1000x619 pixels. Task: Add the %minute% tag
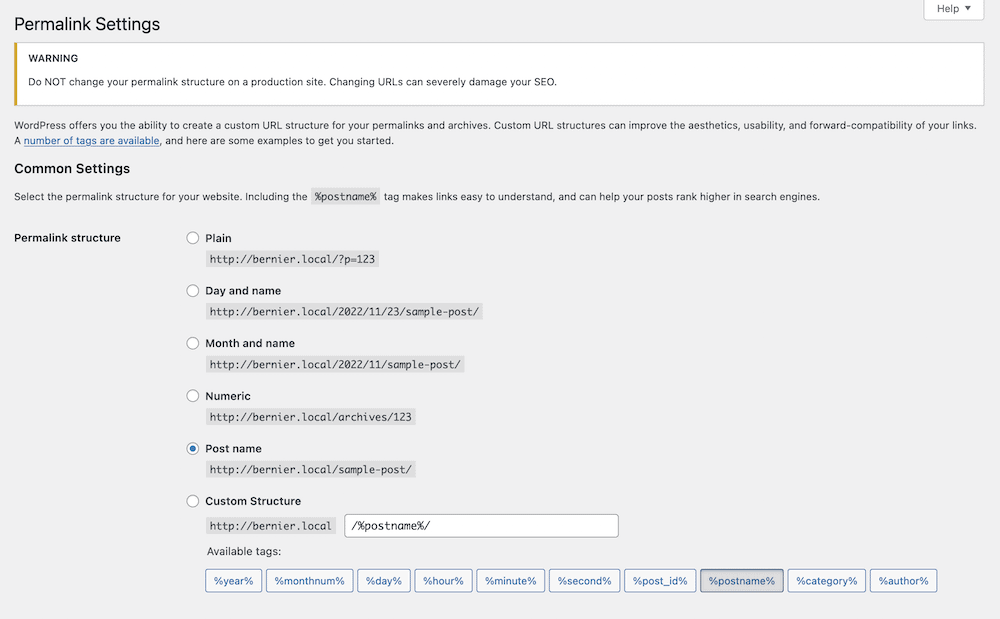click(x=510, y=581)
